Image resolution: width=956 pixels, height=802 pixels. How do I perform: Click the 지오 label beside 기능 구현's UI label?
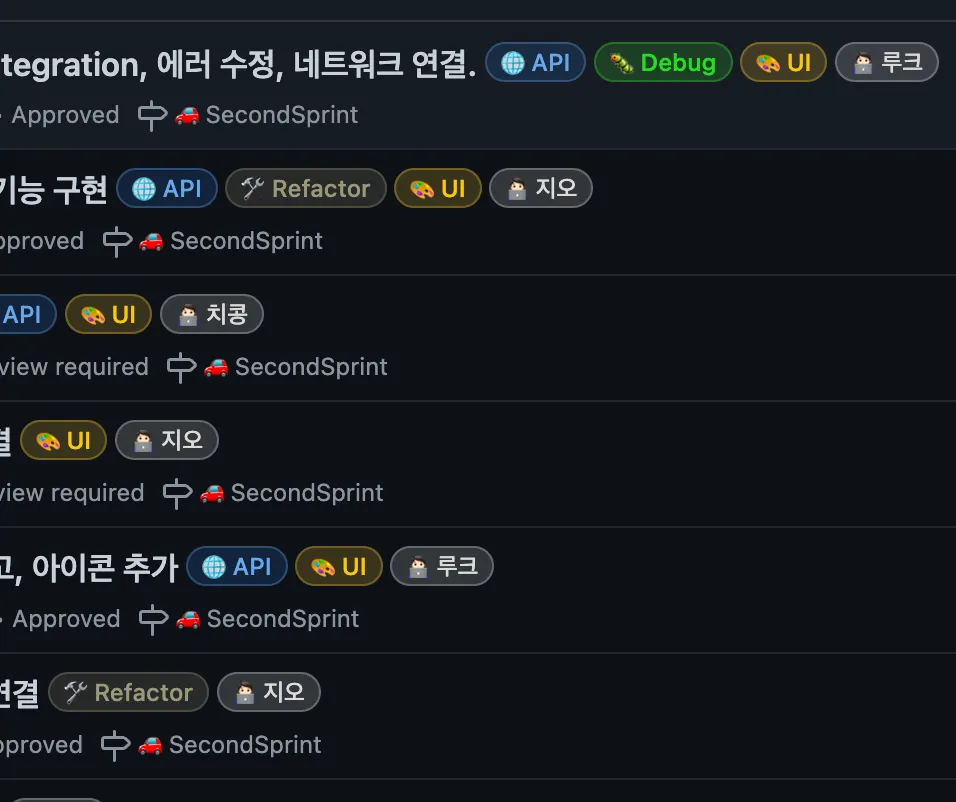(541, 189)
